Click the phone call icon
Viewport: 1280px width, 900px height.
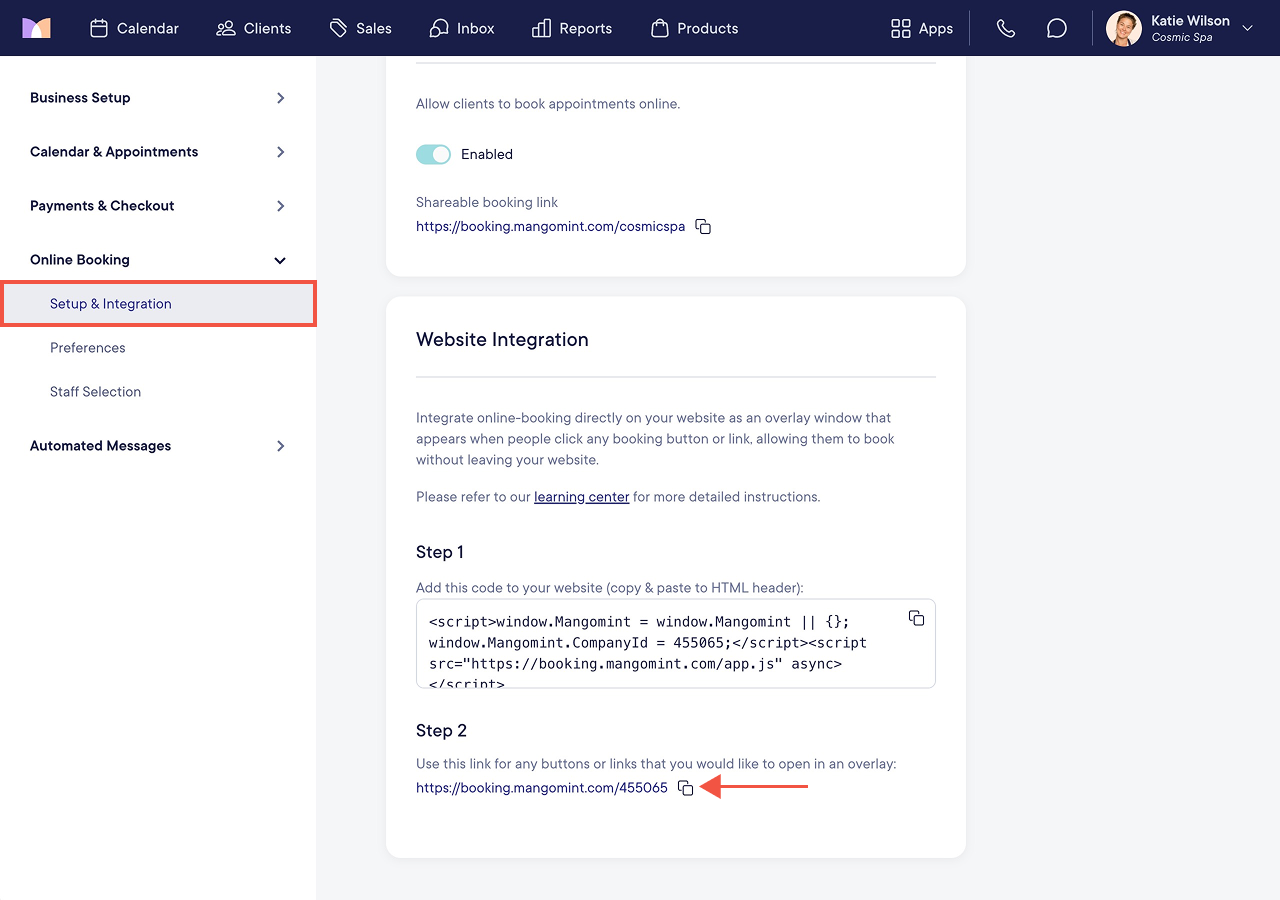point(1006,28)
